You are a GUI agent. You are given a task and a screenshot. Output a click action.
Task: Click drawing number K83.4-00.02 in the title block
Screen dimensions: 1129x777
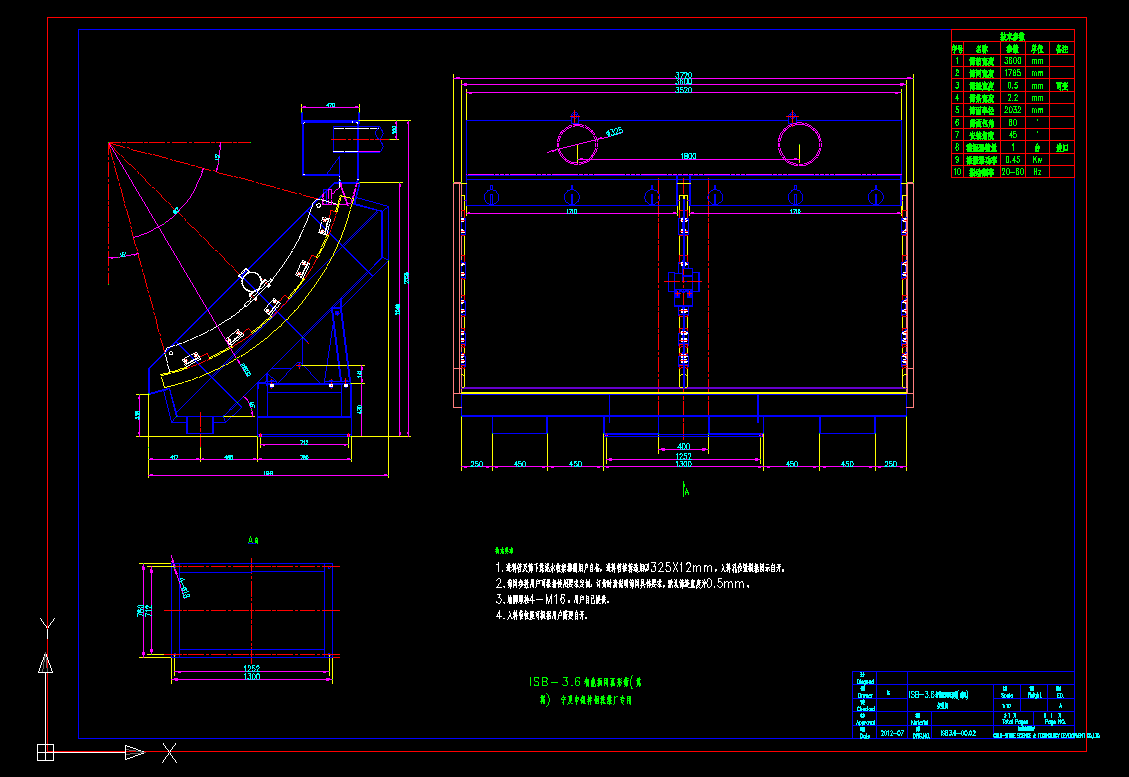pos(959,733)
